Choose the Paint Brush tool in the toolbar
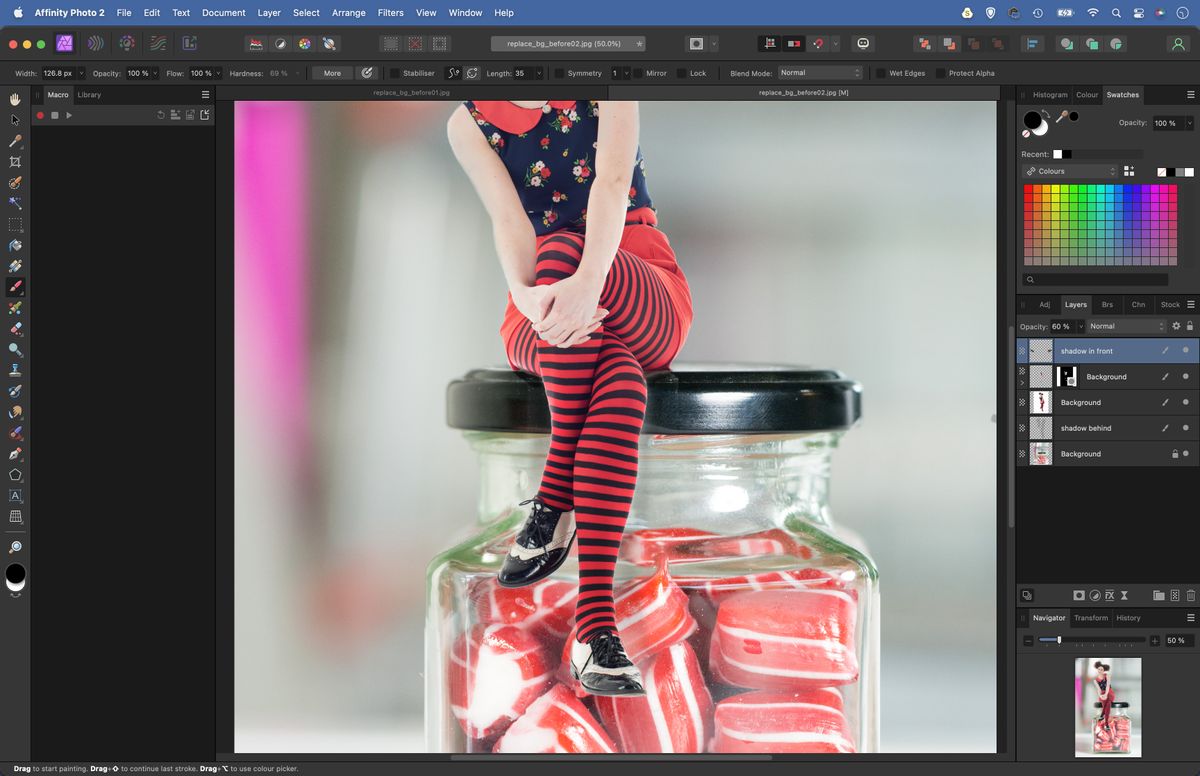 (15, 286)
